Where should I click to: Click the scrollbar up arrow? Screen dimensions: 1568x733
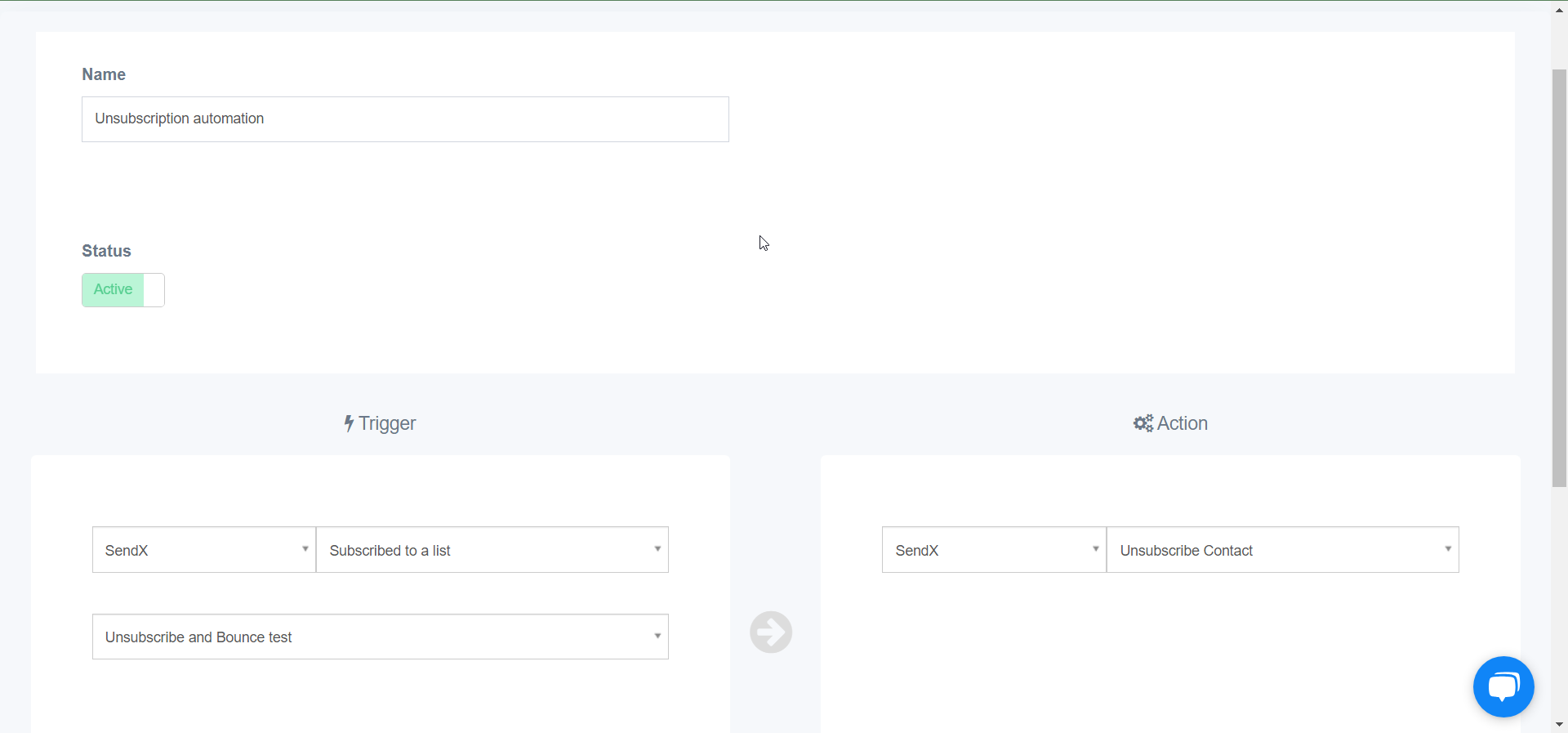[1559, 10]
